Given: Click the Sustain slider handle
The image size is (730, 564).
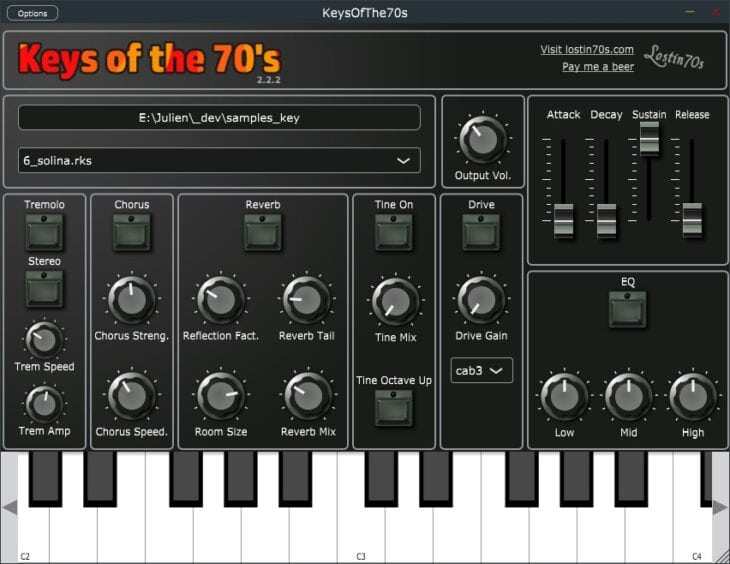Looking at the screenshot, I should (649, 138).
